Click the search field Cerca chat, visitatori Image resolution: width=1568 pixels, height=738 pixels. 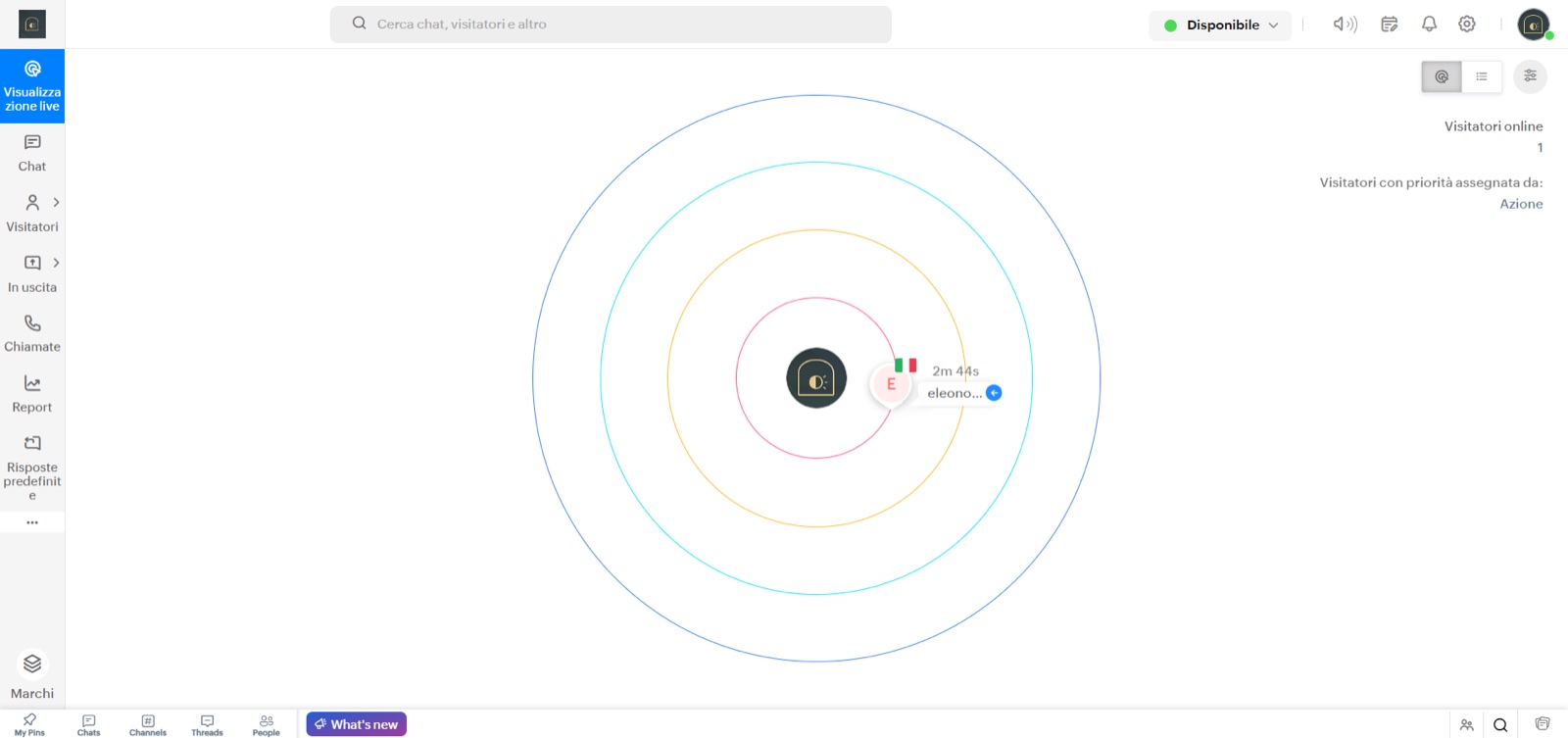[611, 25]
